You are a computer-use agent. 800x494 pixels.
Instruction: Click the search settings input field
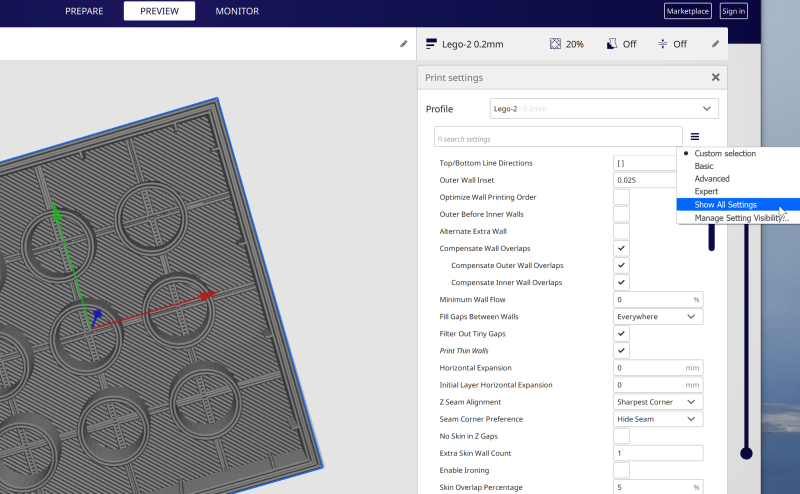pyautogui.click(x=558, y=137)
